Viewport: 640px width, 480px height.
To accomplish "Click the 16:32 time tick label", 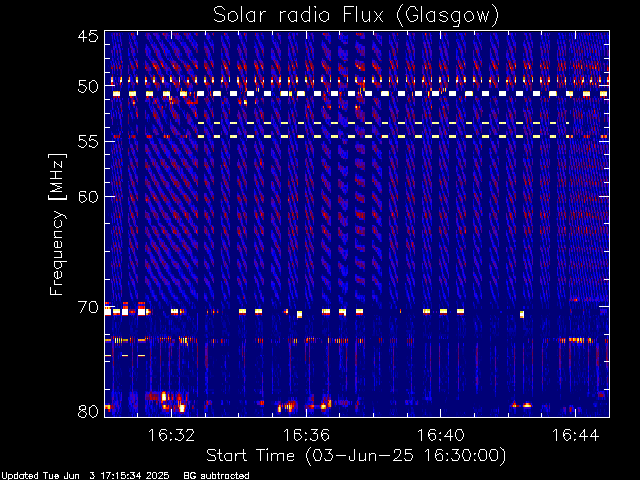I will click(171, 435).
